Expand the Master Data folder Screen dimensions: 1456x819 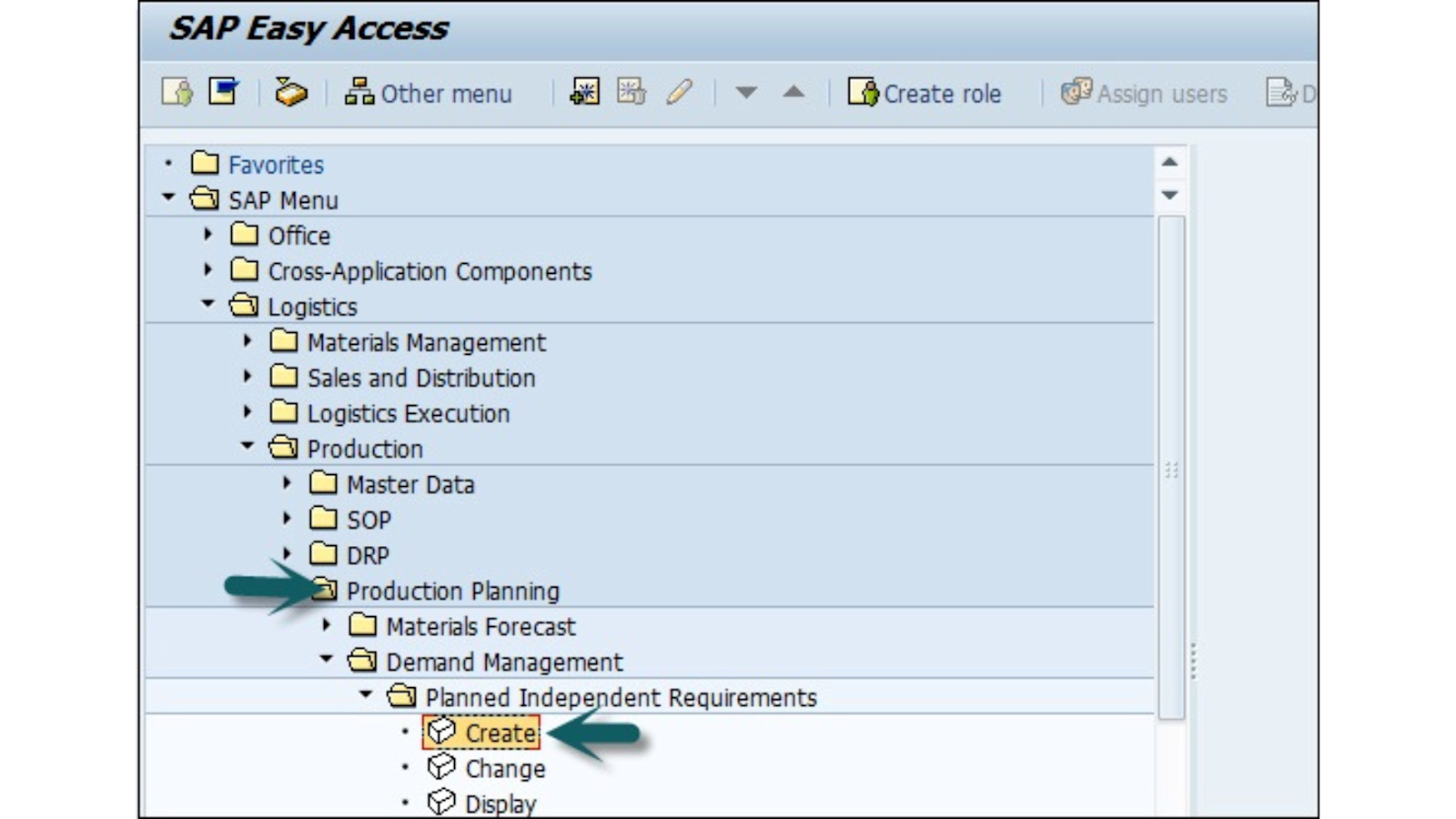click(x=287, y=482)
